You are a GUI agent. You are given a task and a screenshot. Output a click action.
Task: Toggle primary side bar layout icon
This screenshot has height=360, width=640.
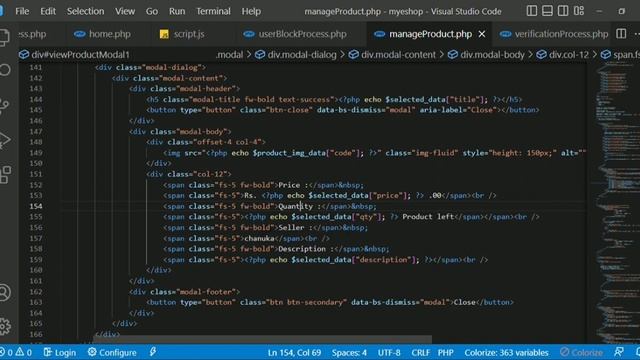(531, 11)
